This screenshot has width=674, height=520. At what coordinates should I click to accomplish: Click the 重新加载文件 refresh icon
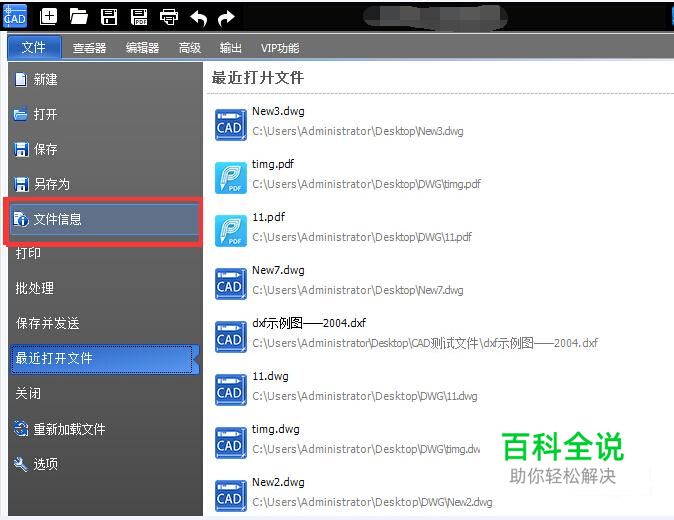pos(20,428)
